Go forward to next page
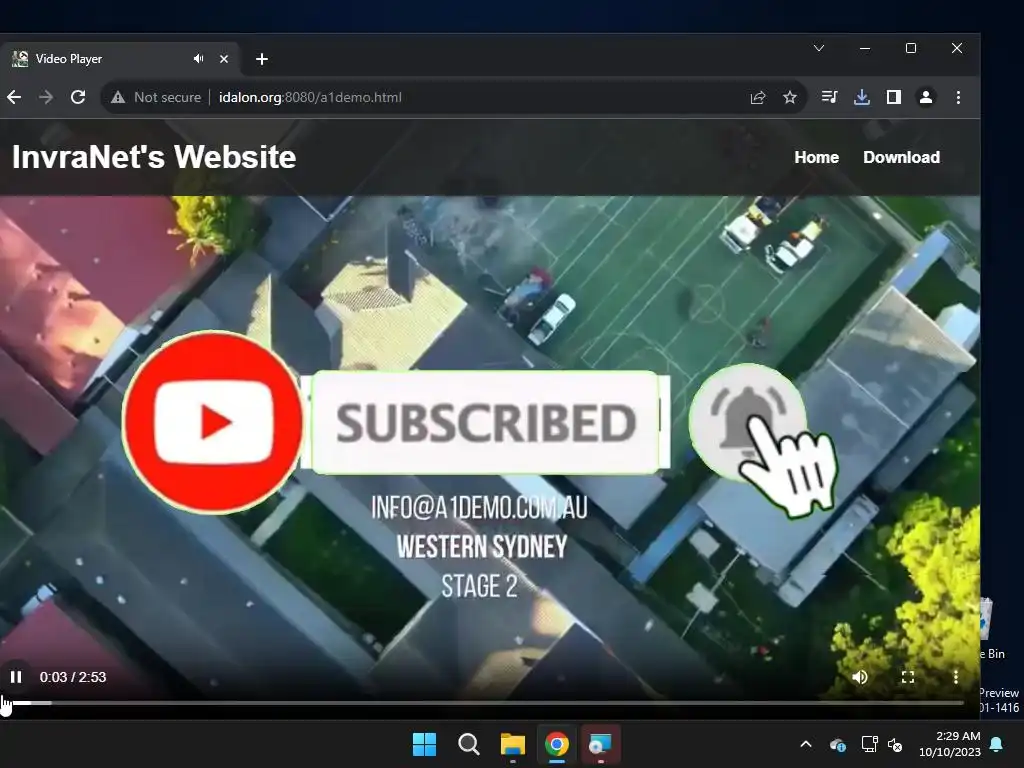Viewport: 1024px width, 768px height. tap(46, 97)
